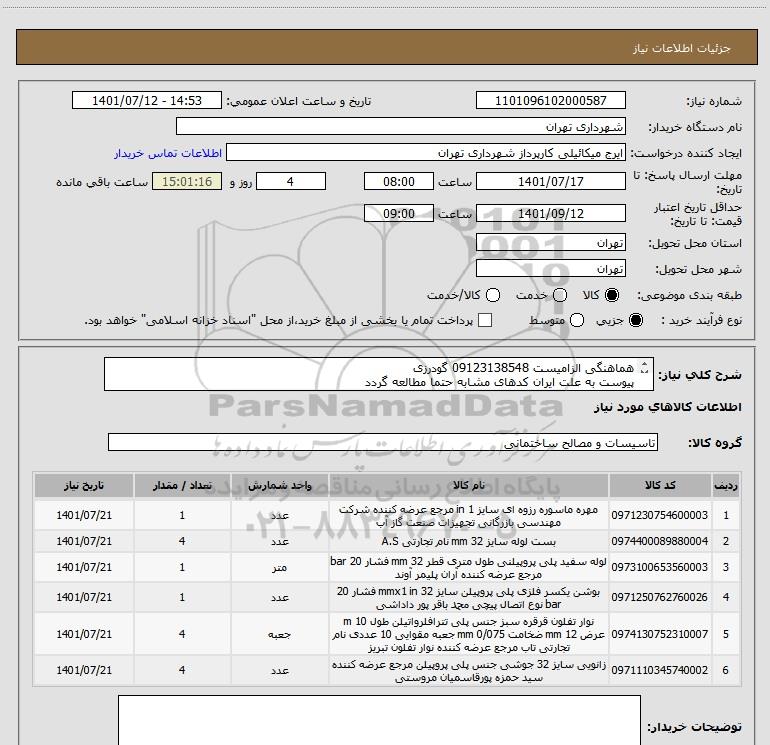Select the متوسط purchase type radio

pos(577,320)
